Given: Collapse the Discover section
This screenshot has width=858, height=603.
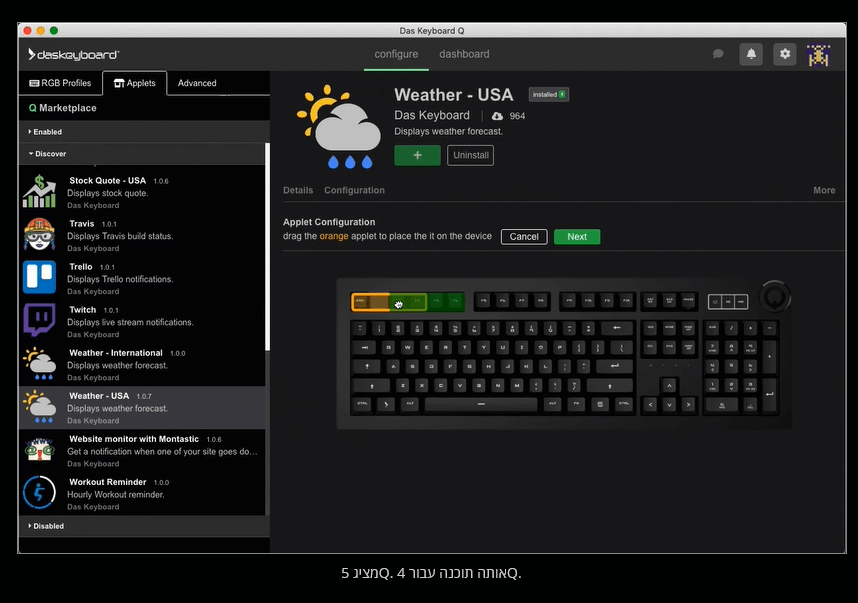Looking at the screenshot, I should click(x=142, y=154).
